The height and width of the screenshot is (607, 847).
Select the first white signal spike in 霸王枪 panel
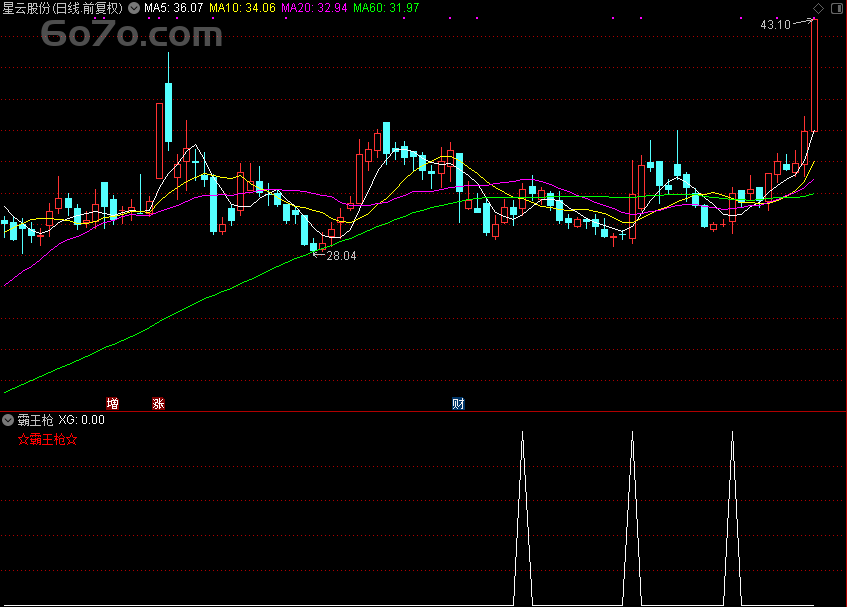click(522, 518)
